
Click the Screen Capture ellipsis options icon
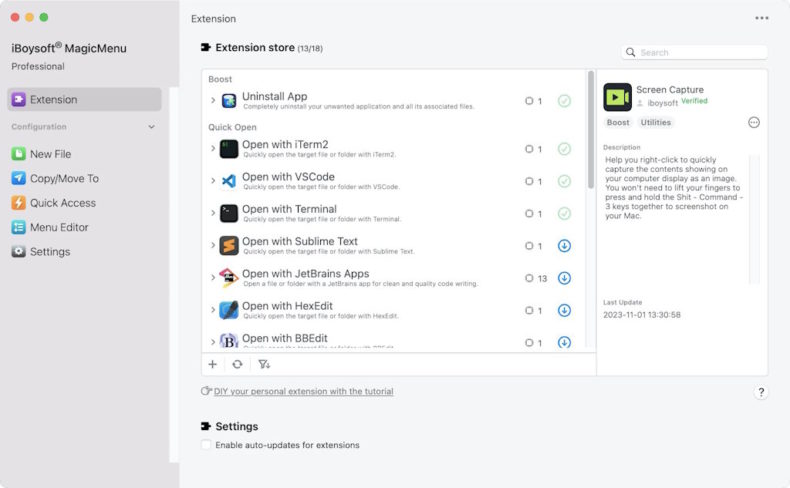coord(754,122)
